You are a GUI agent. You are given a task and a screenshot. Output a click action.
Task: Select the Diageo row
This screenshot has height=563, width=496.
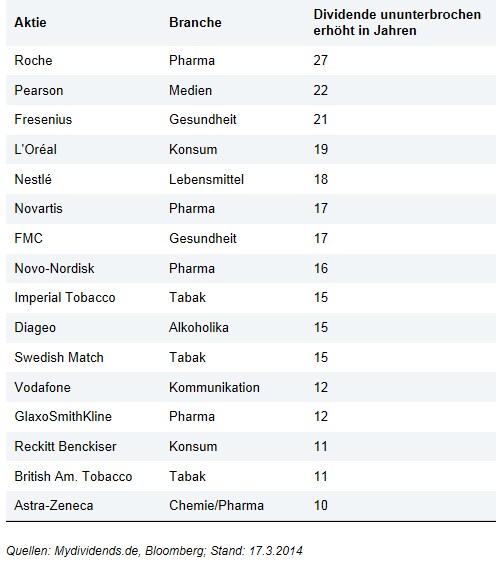(251, 327)
